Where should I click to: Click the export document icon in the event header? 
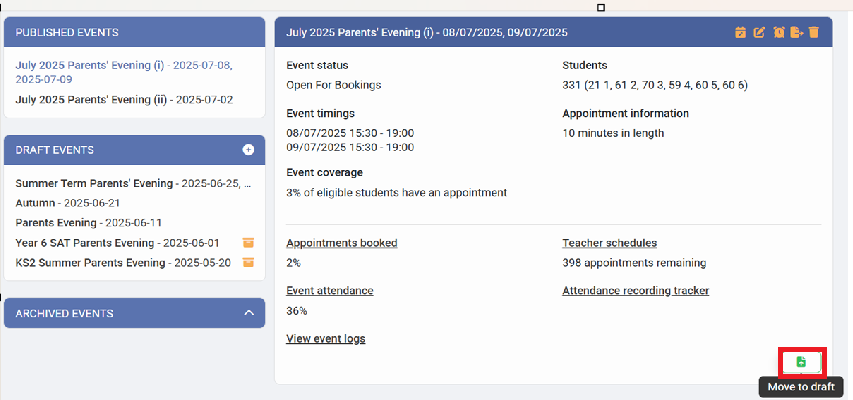(796, 32)
